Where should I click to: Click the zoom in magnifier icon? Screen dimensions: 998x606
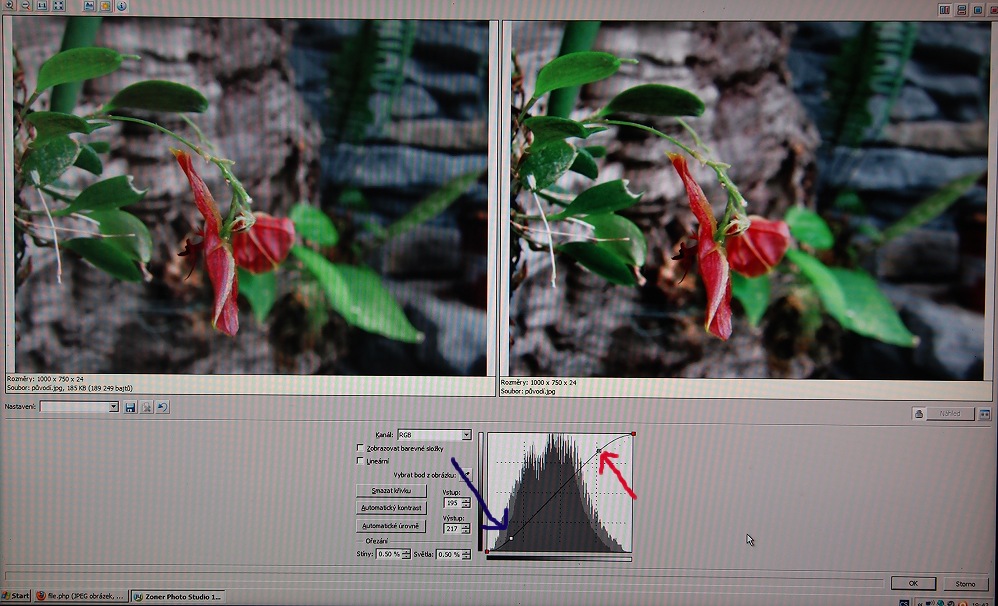pos(9,6)
